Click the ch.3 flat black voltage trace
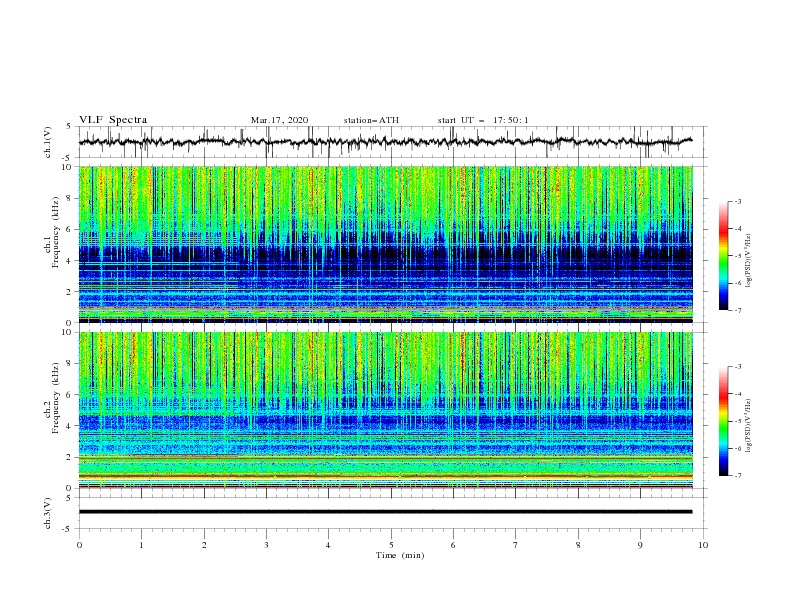 [385, 512]
